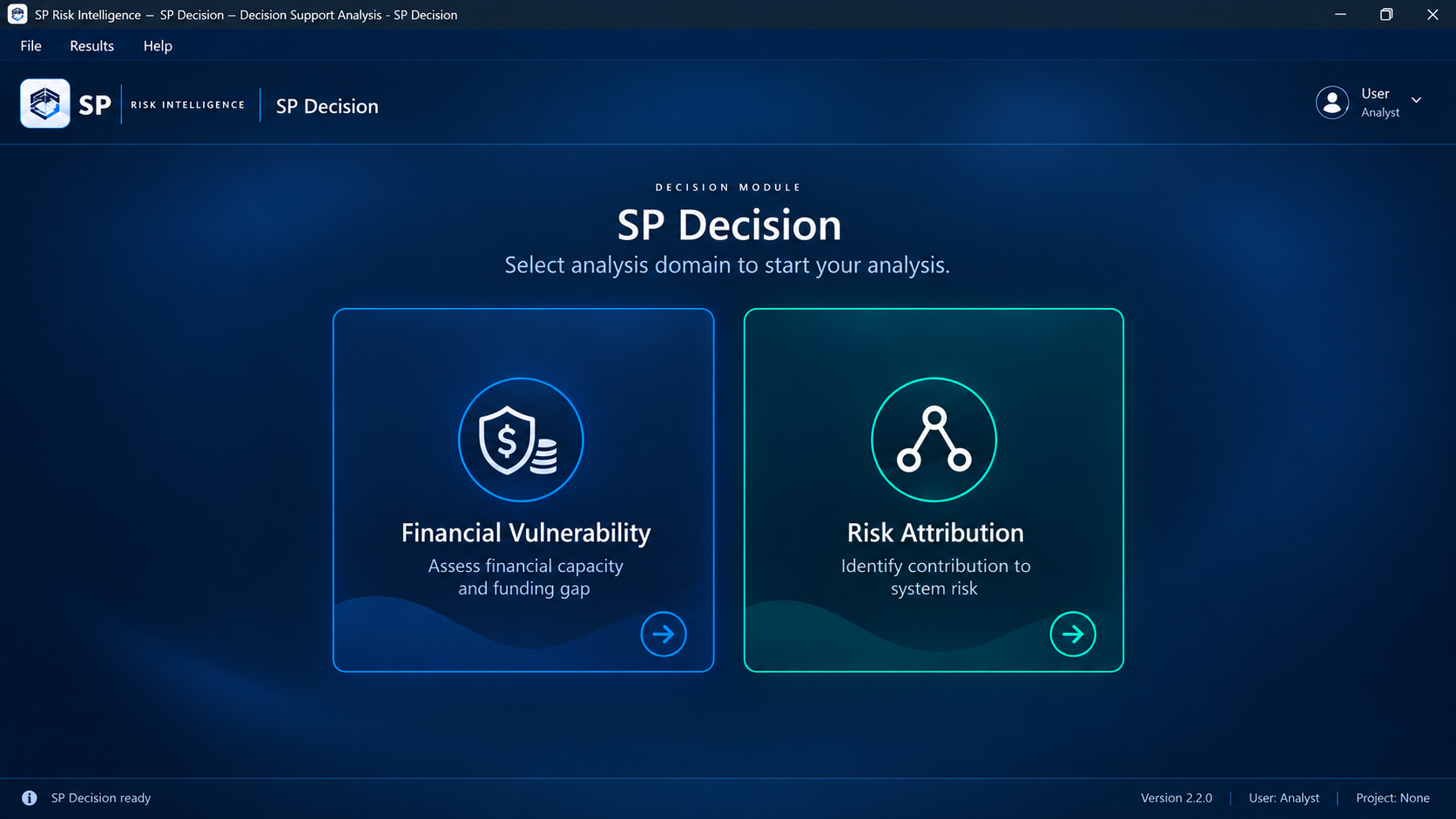
Task: Click the info icon in status bar
Action: pos(30,798)
